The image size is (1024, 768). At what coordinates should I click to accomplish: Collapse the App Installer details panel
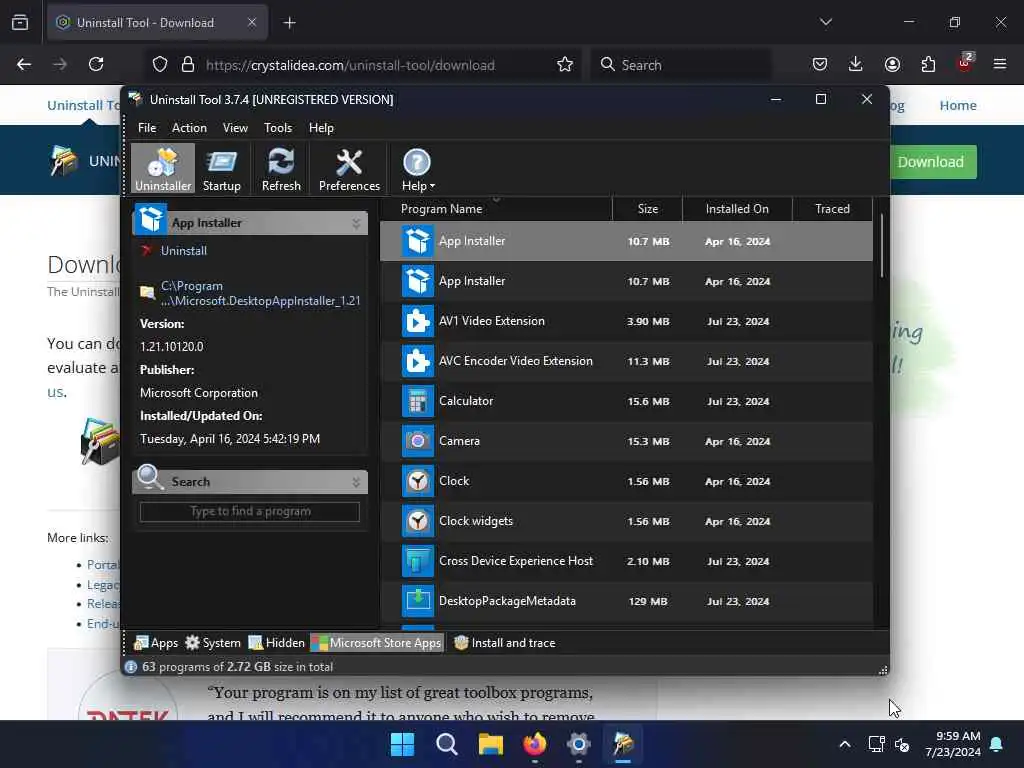356,223
